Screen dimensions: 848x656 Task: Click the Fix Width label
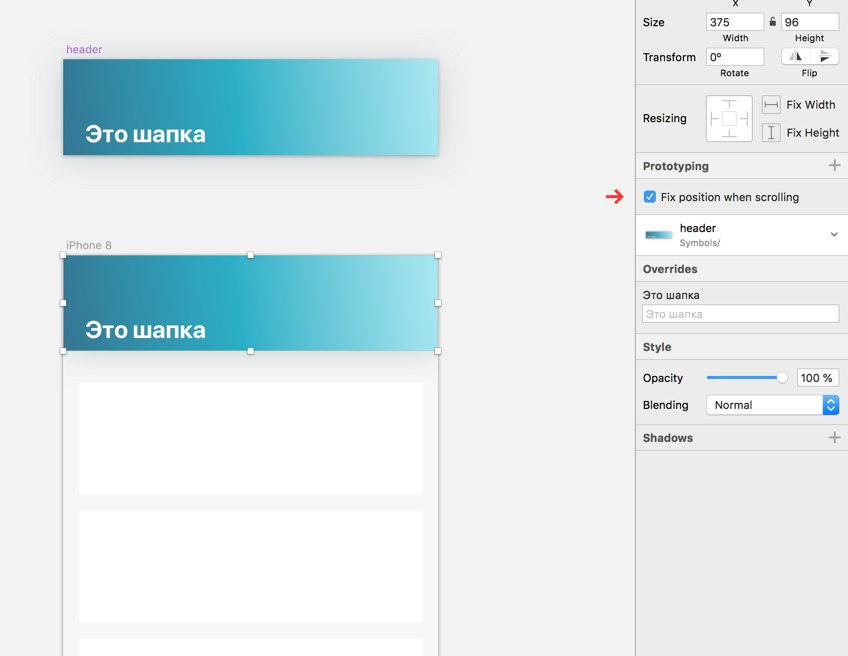tap(811, 104)
